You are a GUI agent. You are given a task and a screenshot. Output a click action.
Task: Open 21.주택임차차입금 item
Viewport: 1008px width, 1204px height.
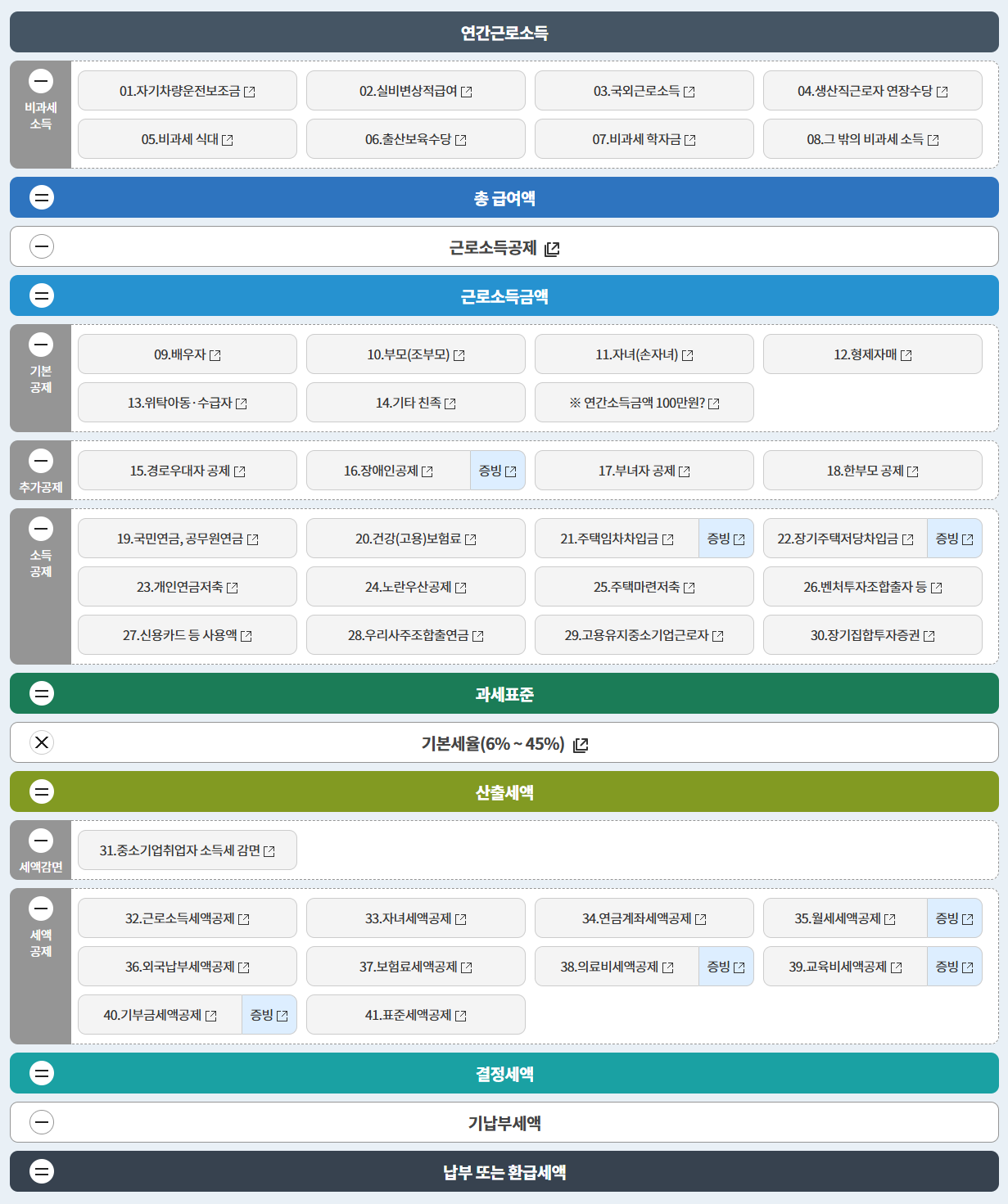tap(617, 539)
